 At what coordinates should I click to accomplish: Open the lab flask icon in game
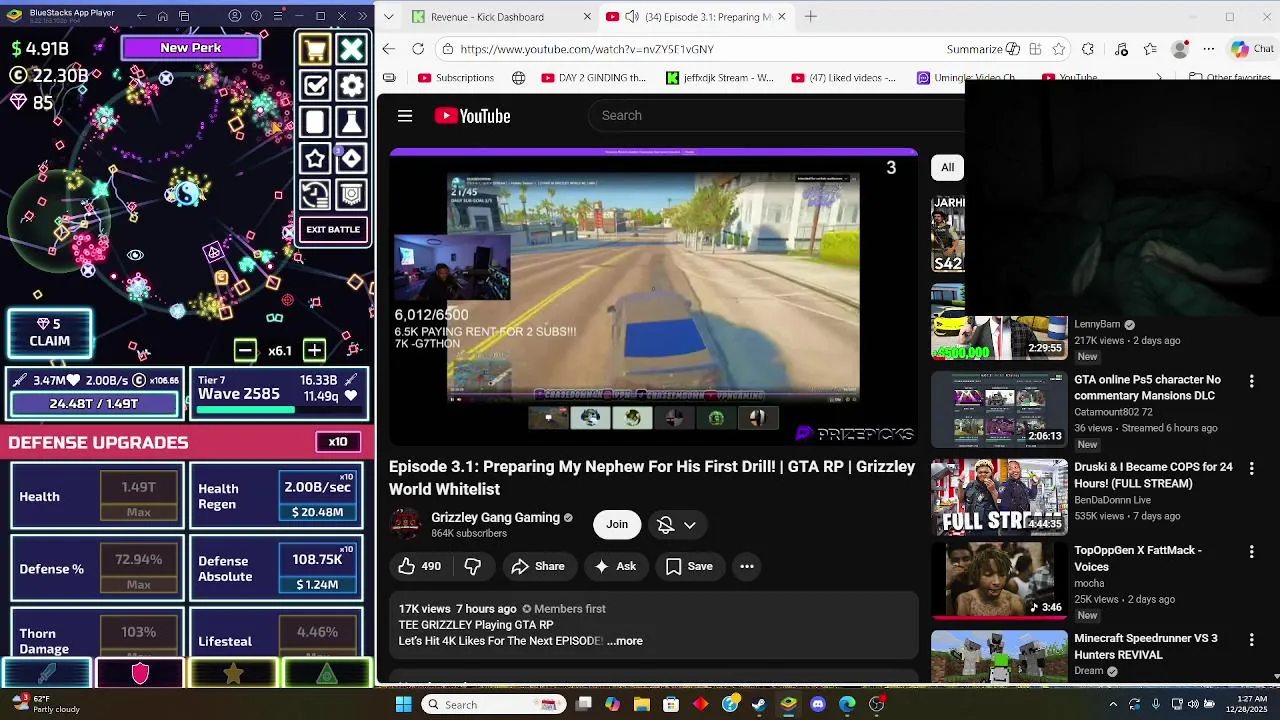[x=351, y=122]
